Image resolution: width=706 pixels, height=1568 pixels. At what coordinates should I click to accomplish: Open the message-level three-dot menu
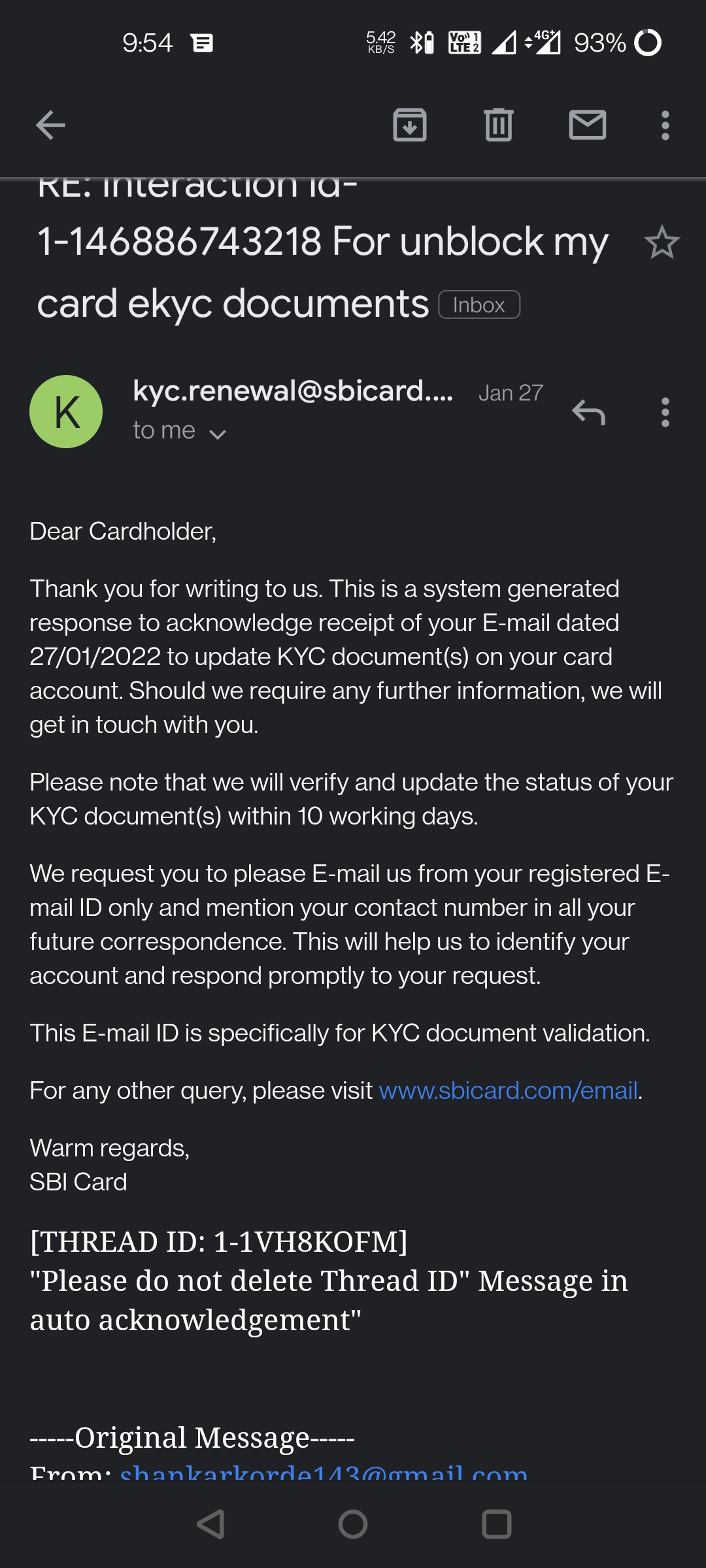click(664, 412)
